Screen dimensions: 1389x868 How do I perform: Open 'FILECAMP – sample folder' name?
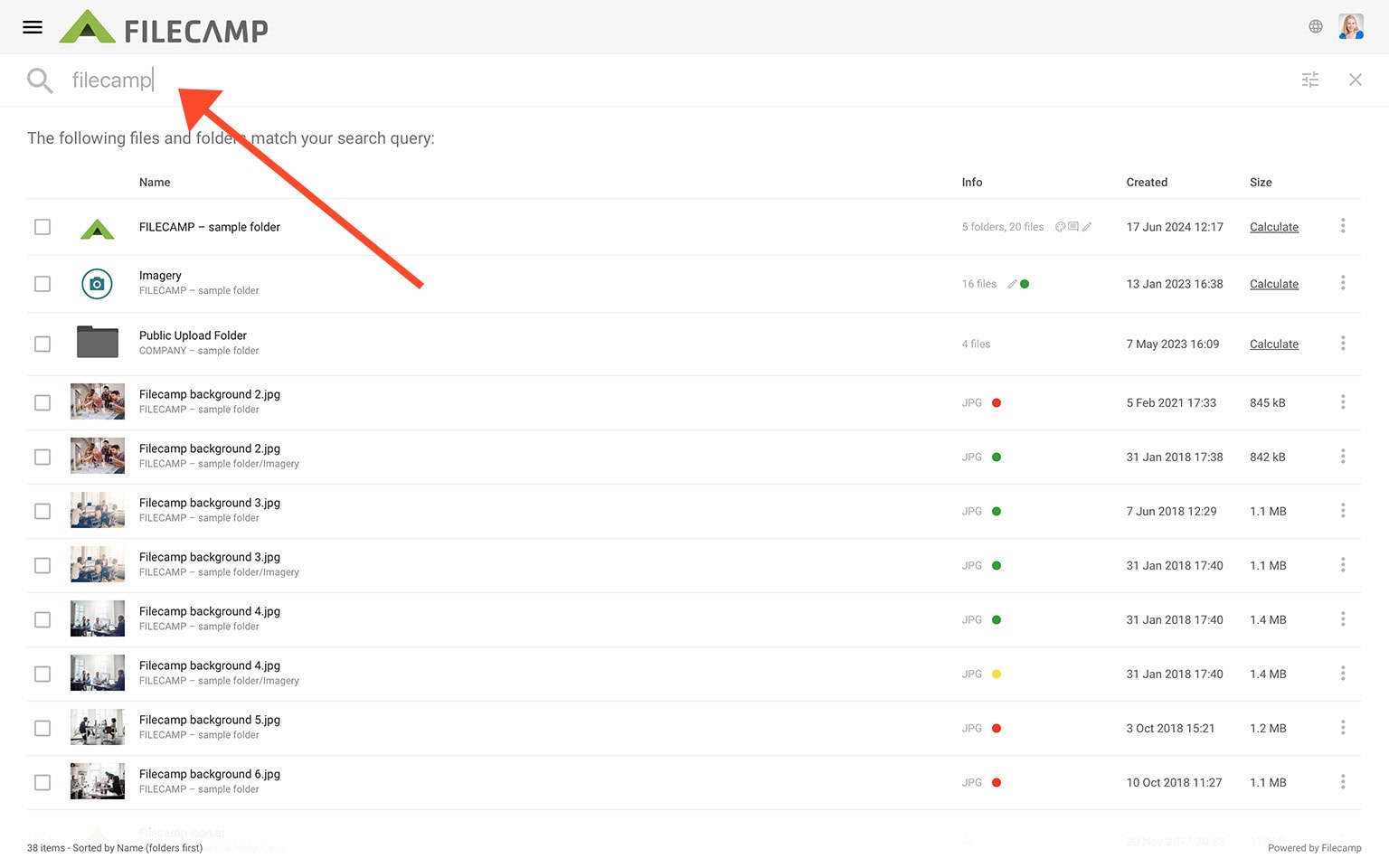coord(210,227)
